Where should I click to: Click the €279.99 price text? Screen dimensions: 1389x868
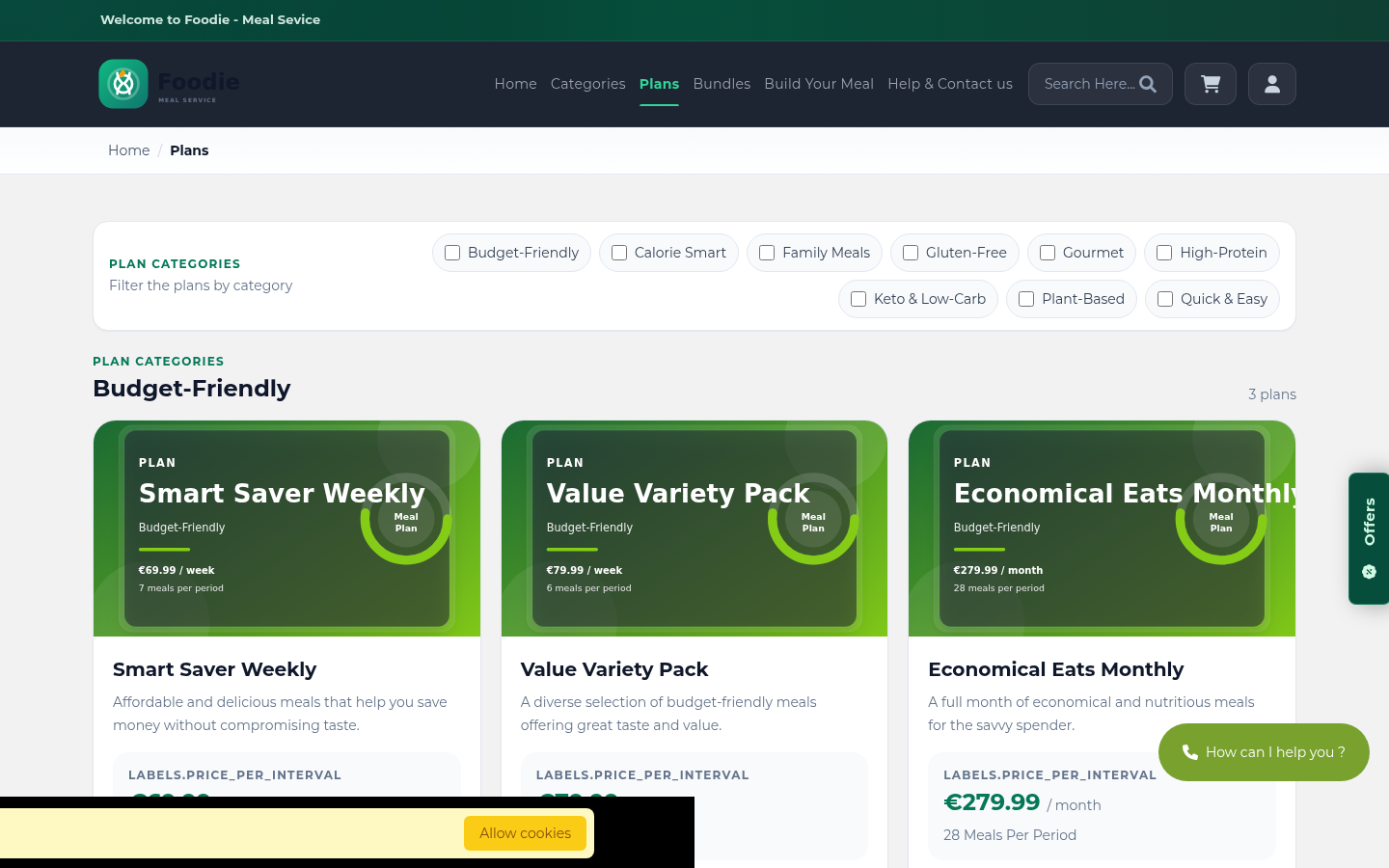992,802
